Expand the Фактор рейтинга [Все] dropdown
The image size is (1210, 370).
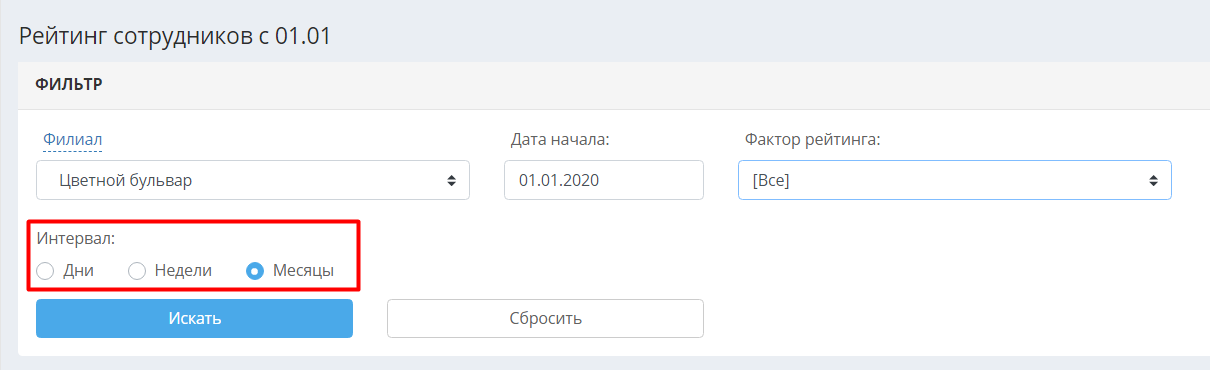pos(955,181)
